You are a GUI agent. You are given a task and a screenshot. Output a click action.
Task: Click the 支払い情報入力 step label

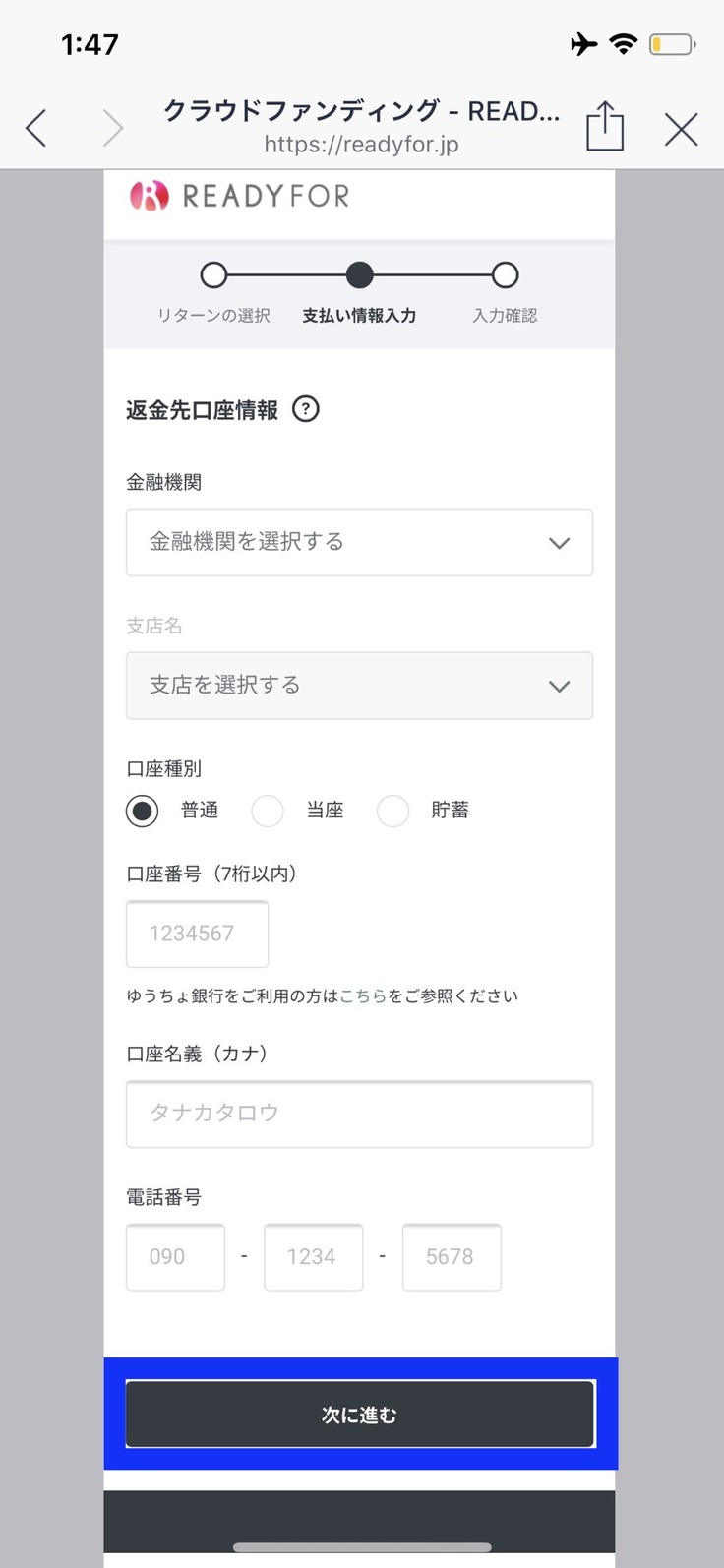359,316
